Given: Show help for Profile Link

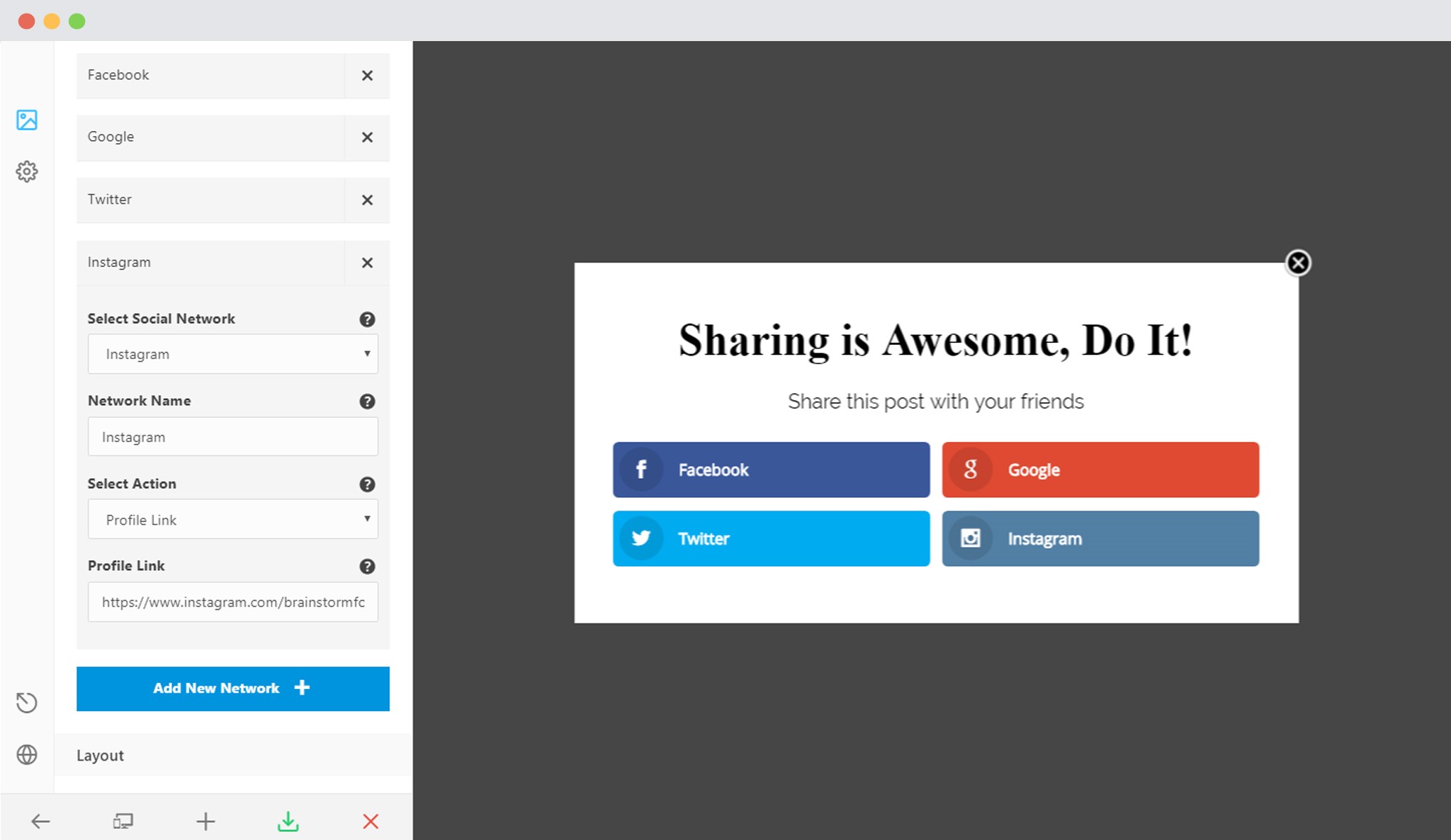Looking at the screenshot, I should click(367, 567).
